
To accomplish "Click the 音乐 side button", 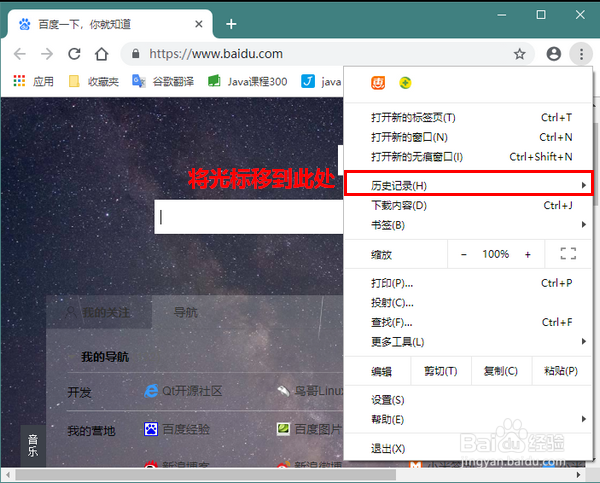I will 33,445.
